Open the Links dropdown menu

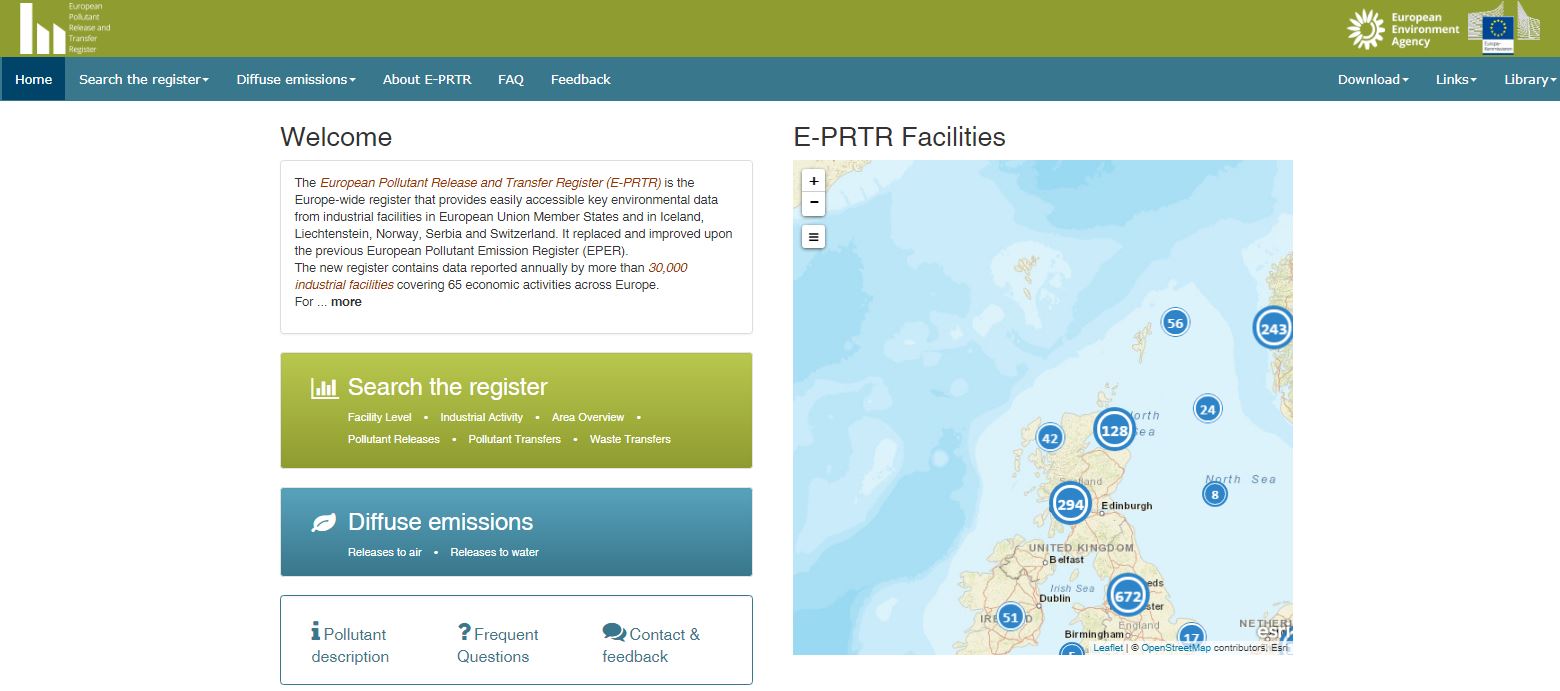1455,79
